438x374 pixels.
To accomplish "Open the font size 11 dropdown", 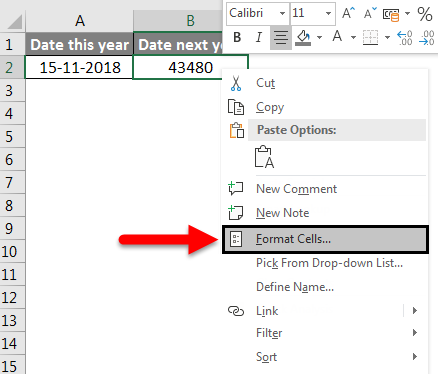I will coord(328,14).
